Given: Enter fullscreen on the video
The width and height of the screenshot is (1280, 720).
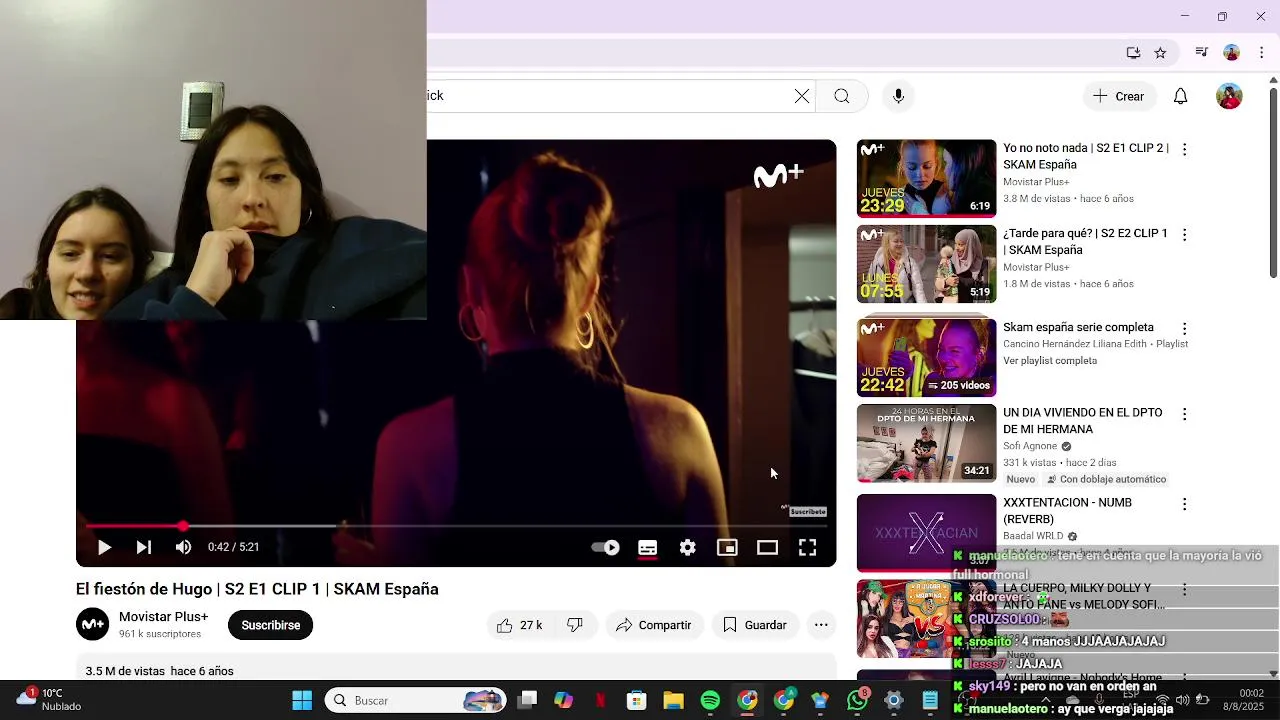Looking at the screenshot, I should (807, 547).
